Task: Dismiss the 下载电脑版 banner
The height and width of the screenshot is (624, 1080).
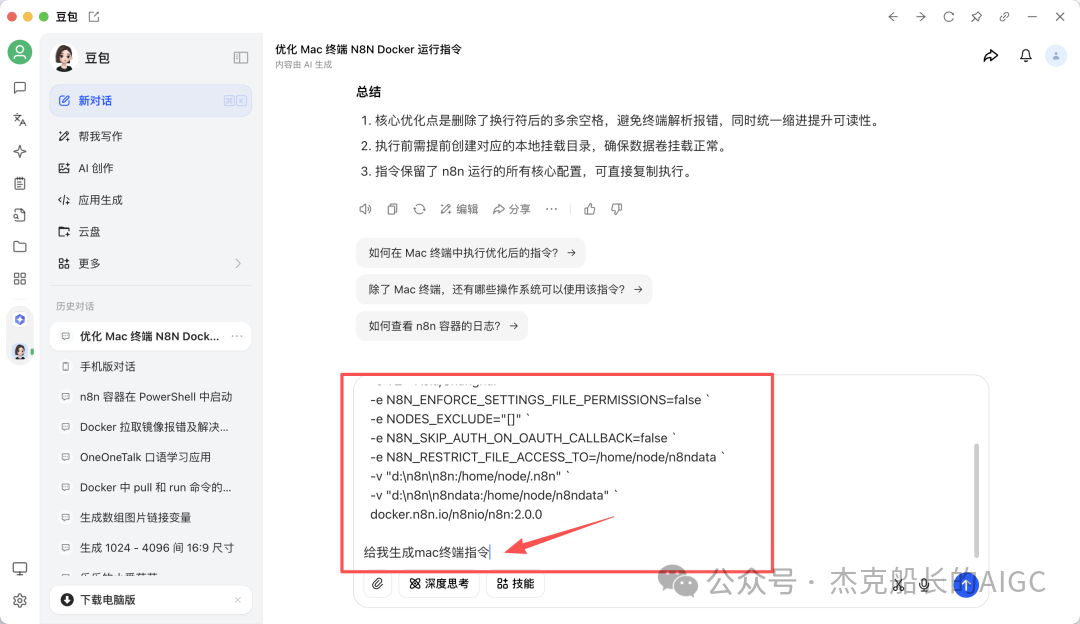Action: (238, 600)
